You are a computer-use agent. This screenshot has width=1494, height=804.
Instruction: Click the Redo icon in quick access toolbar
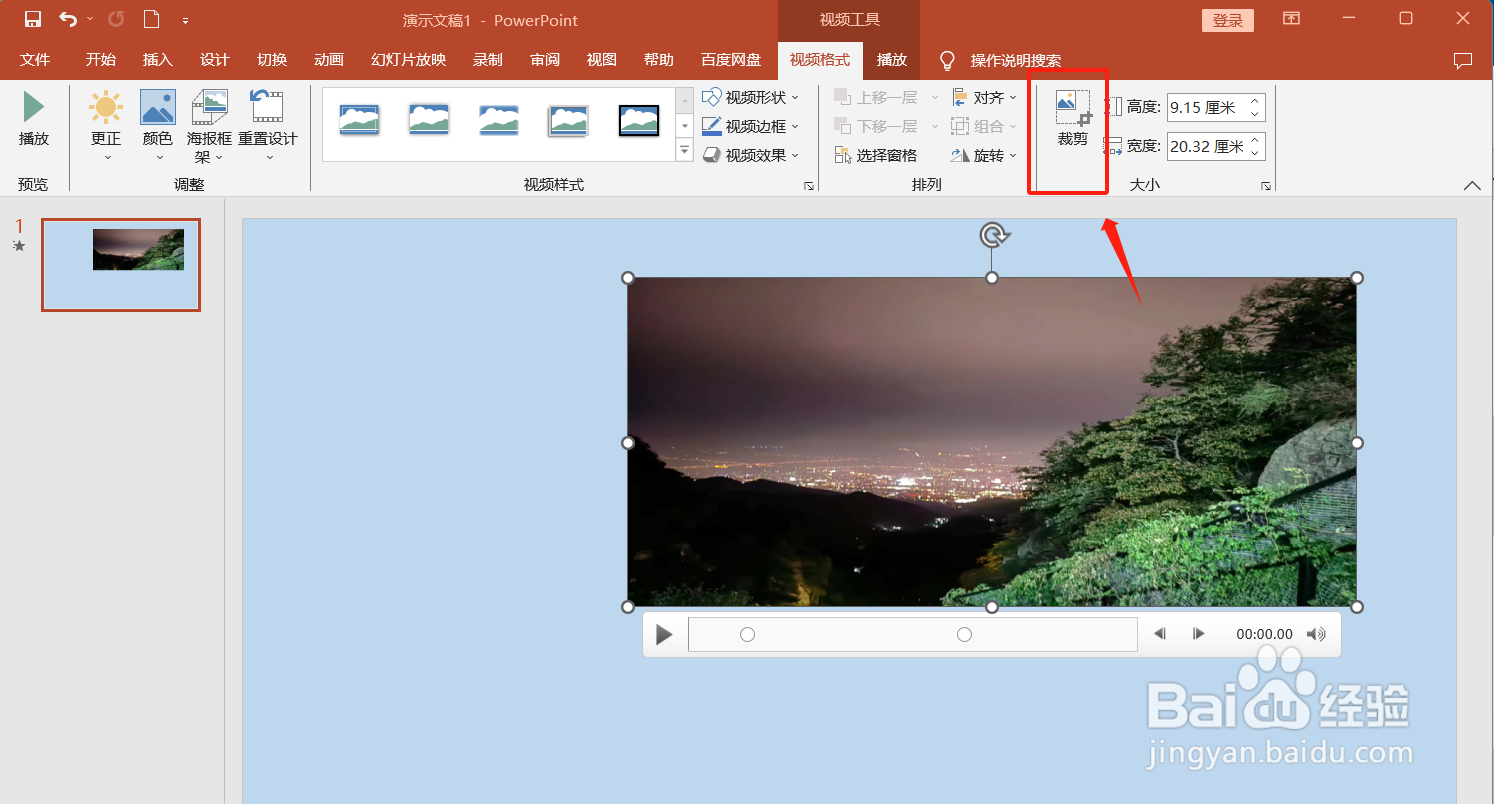click(116, 19)
